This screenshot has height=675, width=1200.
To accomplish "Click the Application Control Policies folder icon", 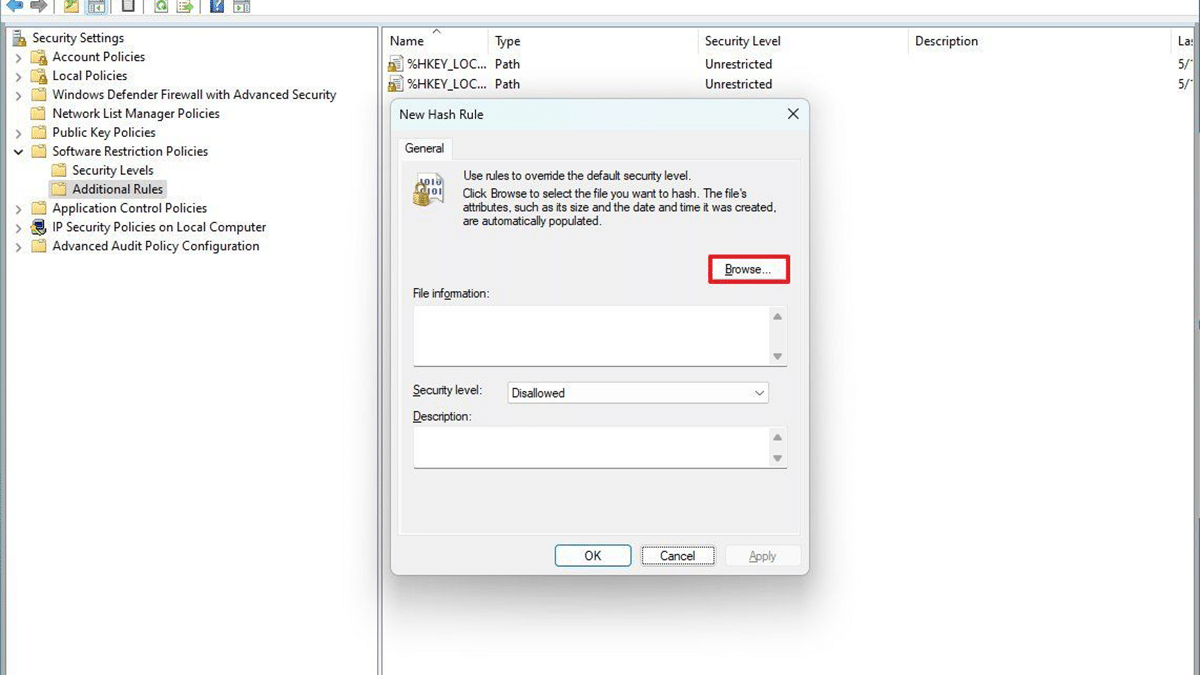I will point(39,208).
